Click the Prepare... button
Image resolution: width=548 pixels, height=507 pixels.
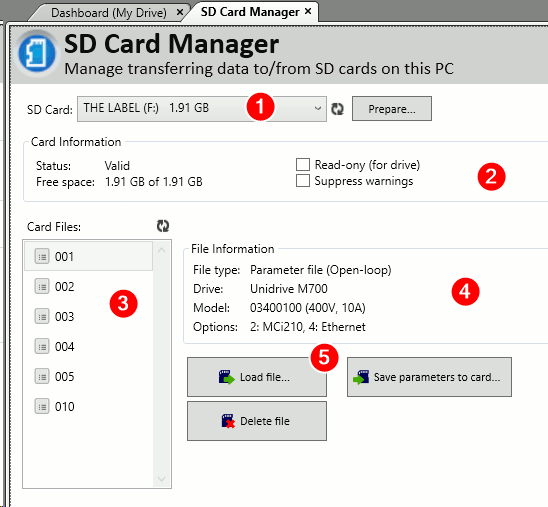point(392,109)
